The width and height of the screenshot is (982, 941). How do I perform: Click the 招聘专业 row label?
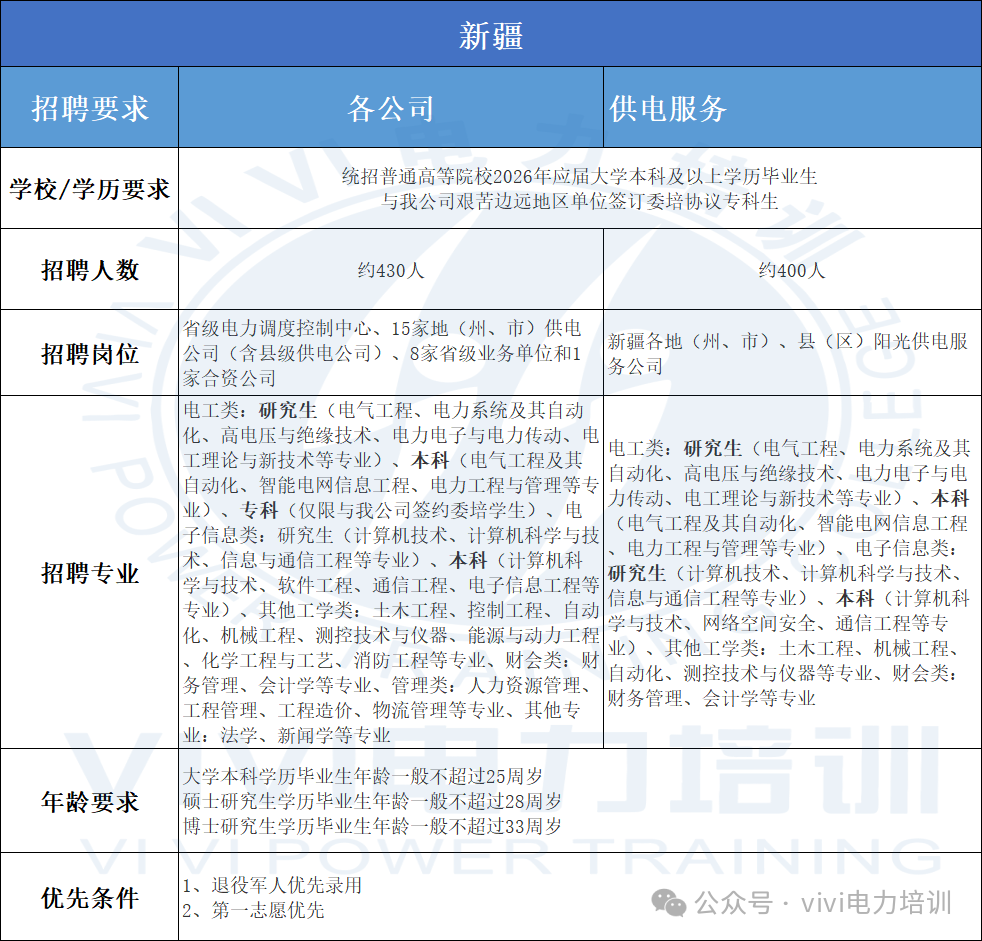tap(90, 573)
